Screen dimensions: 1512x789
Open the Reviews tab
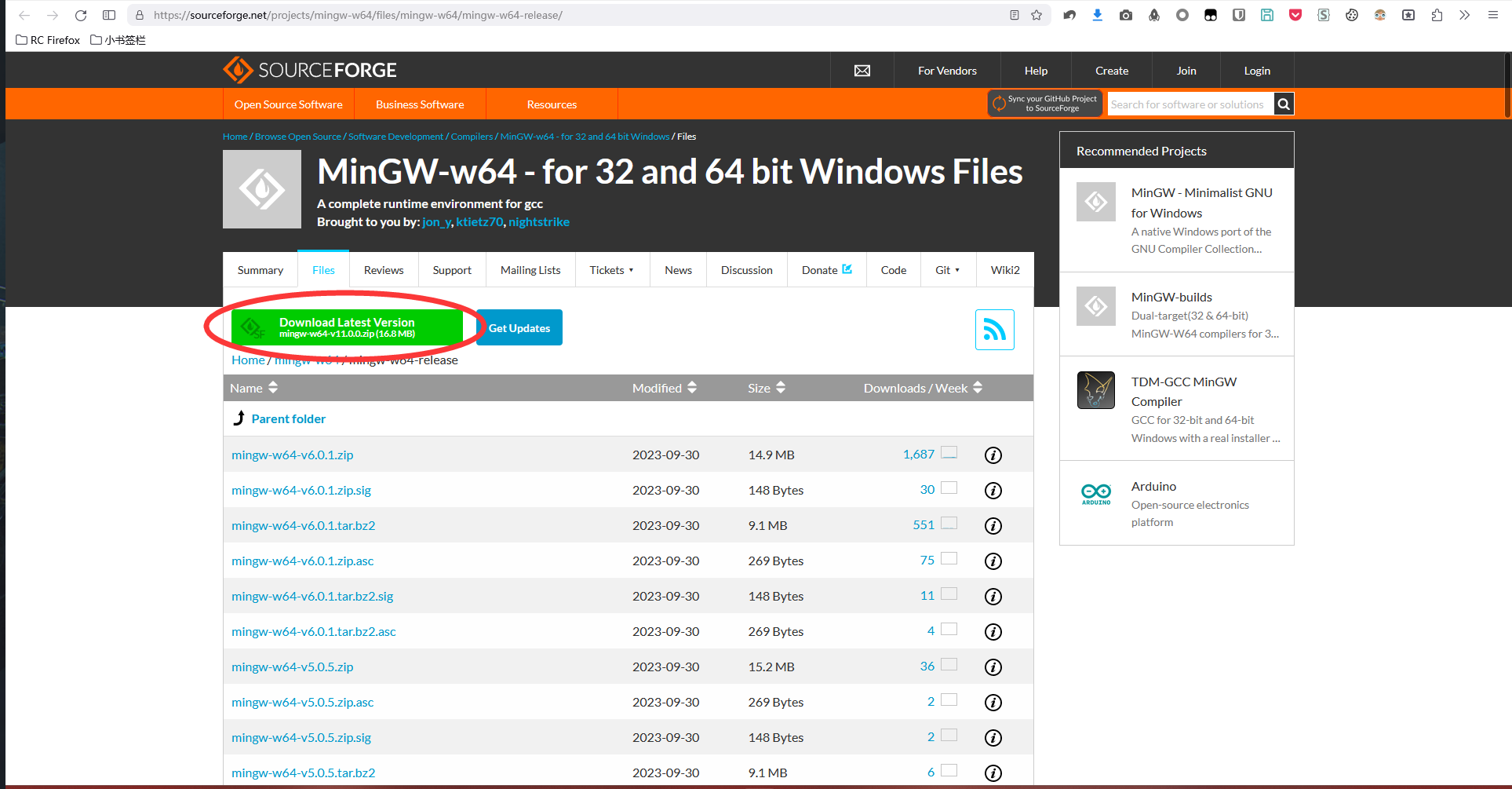[x=384, y=270]
